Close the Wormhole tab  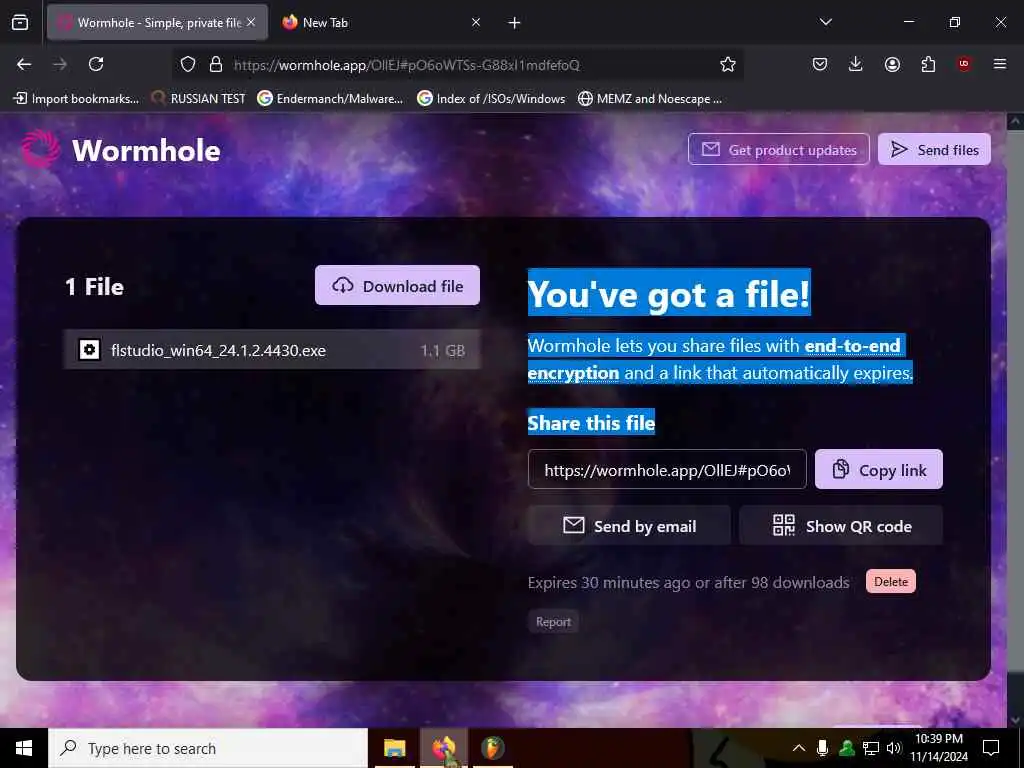[251, 22]
